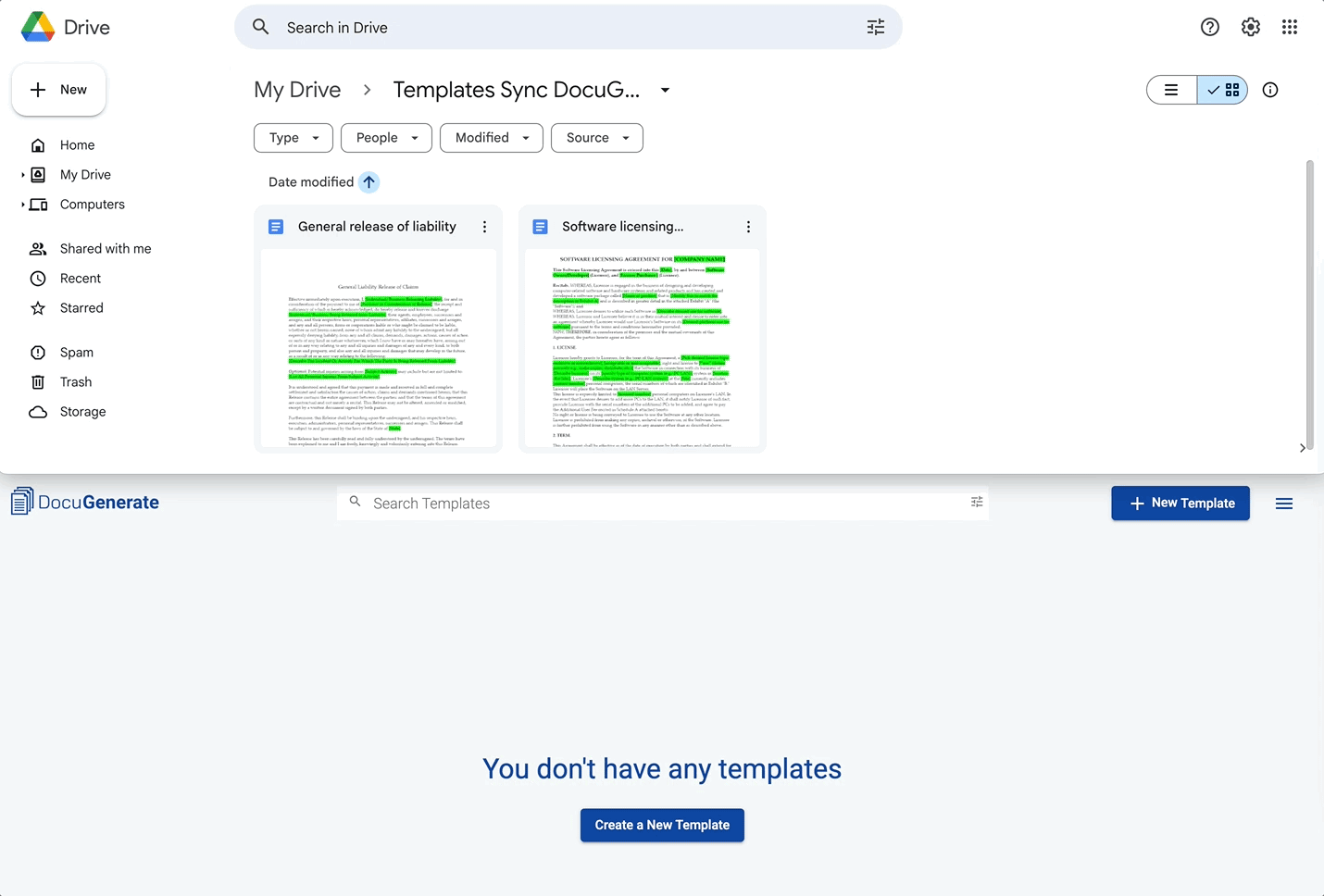Click My Drive breadcrumb
Screen dimensions: 1324x896
click(297, 90)
